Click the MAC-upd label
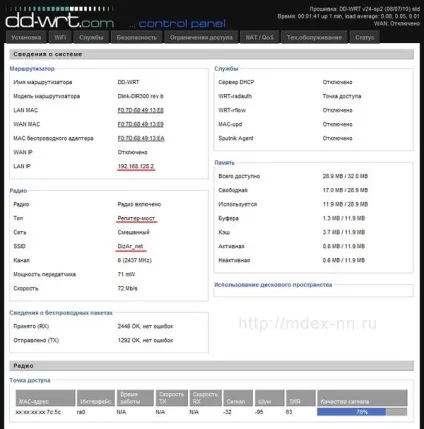 click(x=230, y=124)
